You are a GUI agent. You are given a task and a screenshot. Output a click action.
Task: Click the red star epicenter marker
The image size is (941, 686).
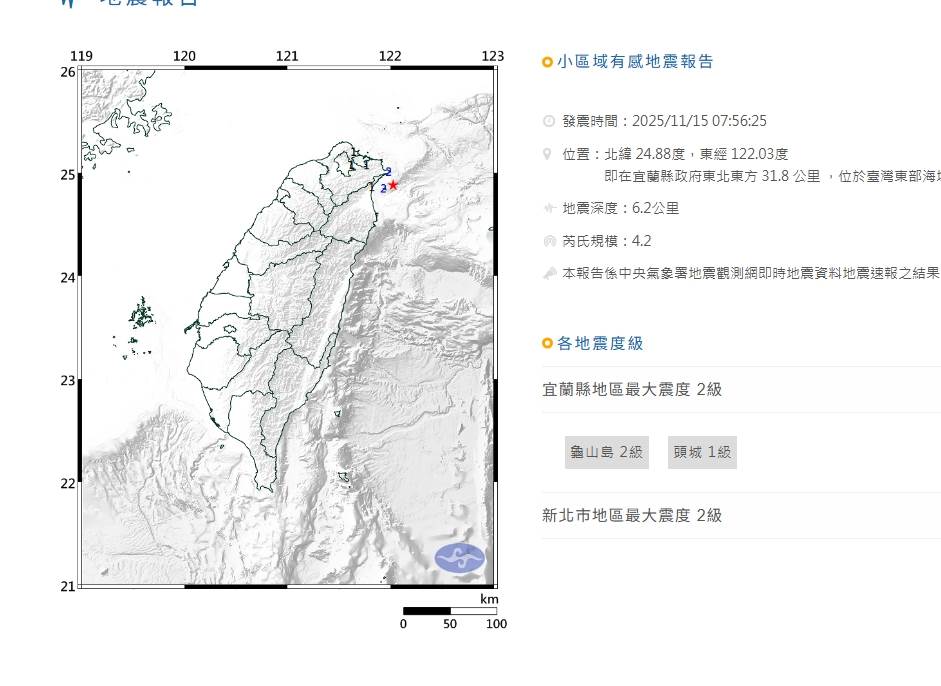393,185
